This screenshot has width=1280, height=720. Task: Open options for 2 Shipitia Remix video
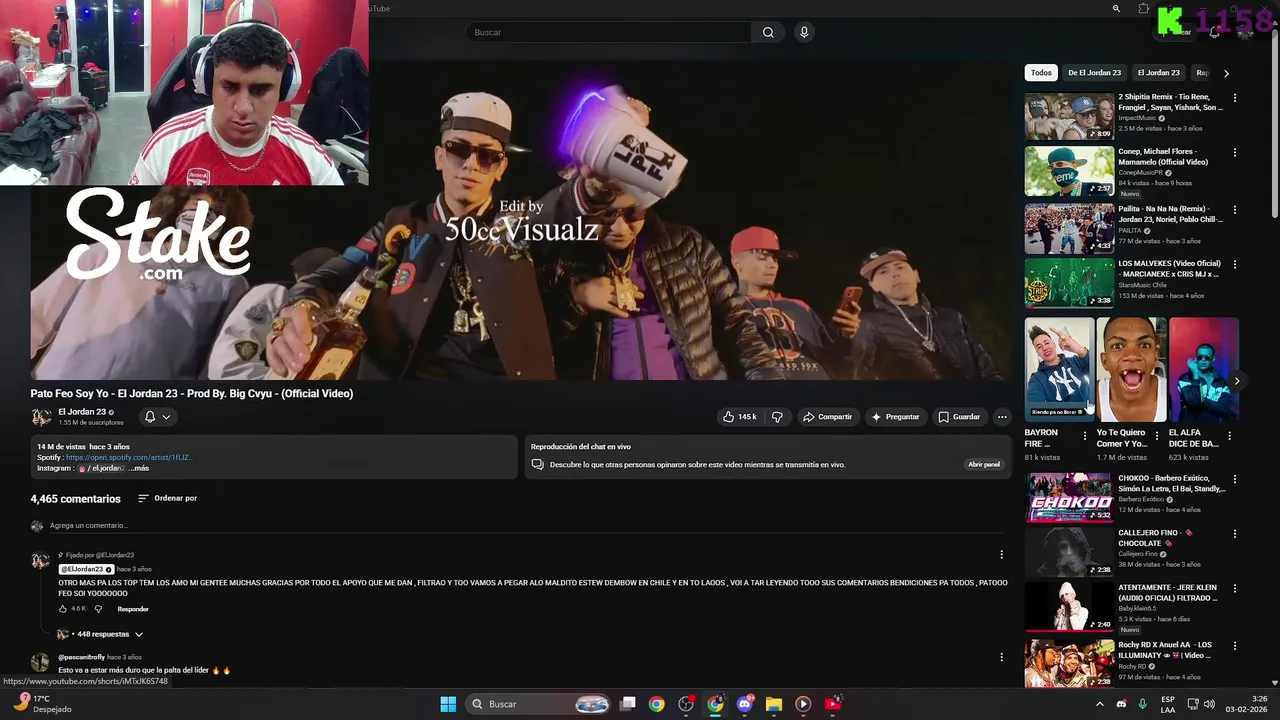[x=1235, y=98]
